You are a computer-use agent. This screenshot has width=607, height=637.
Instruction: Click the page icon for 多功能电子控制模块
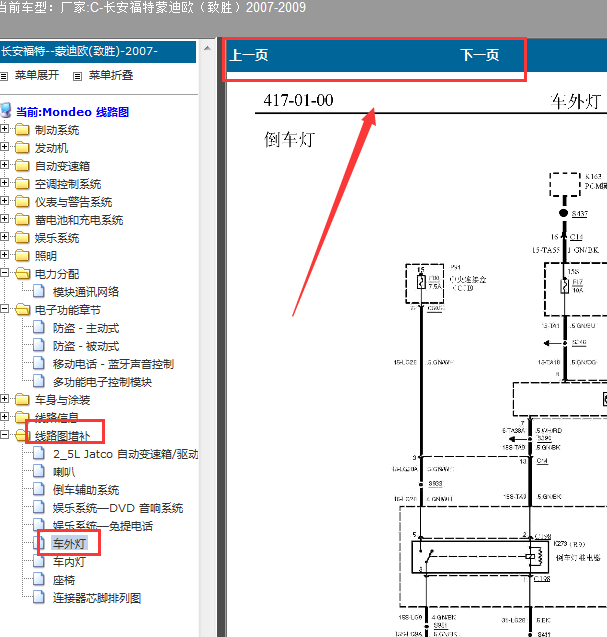pos(39,381)
